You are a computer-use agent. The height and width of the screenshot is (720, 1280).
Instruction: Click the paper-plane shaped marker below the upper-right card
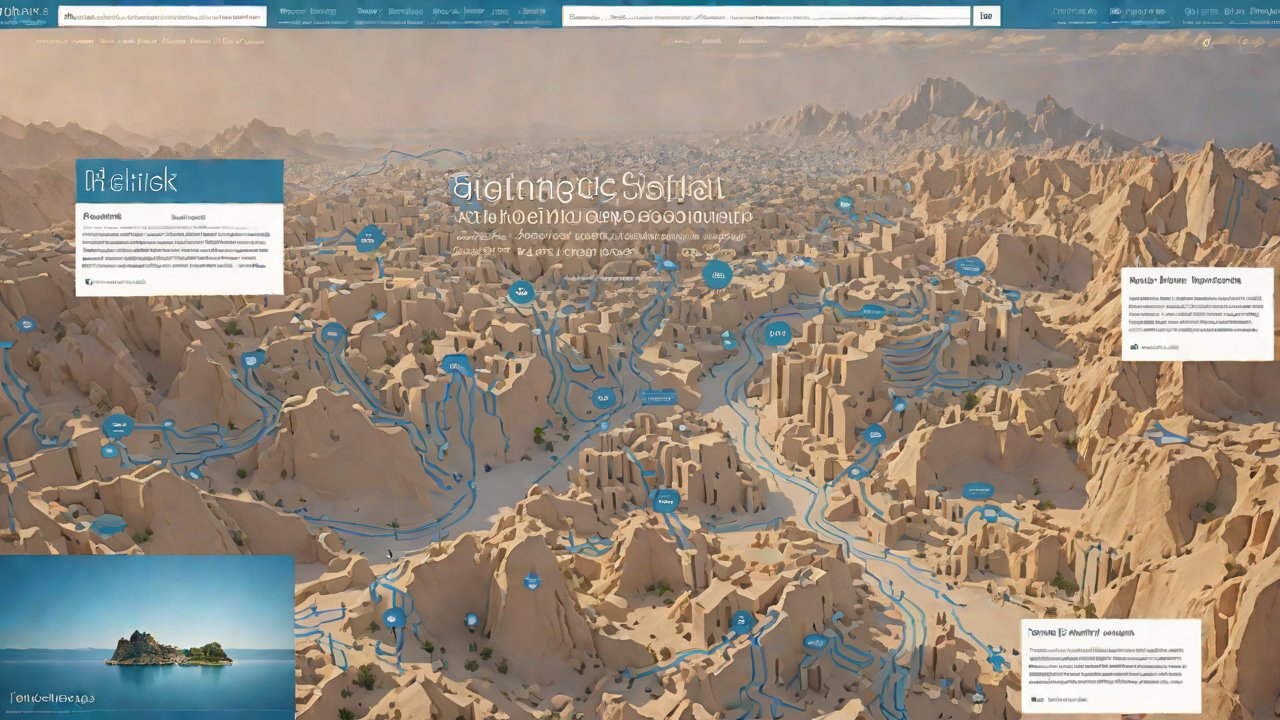(x=1163, y=435)
